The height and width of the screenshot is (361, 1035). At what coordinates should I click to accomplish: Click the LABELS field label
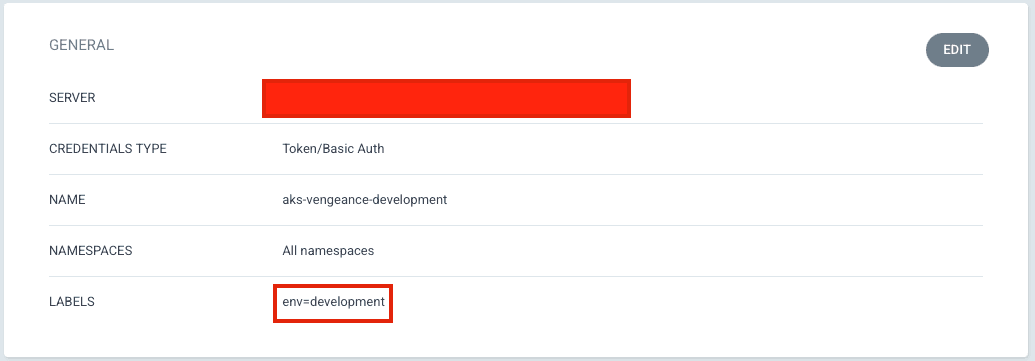pyautogui.click(x=72, y=302)
